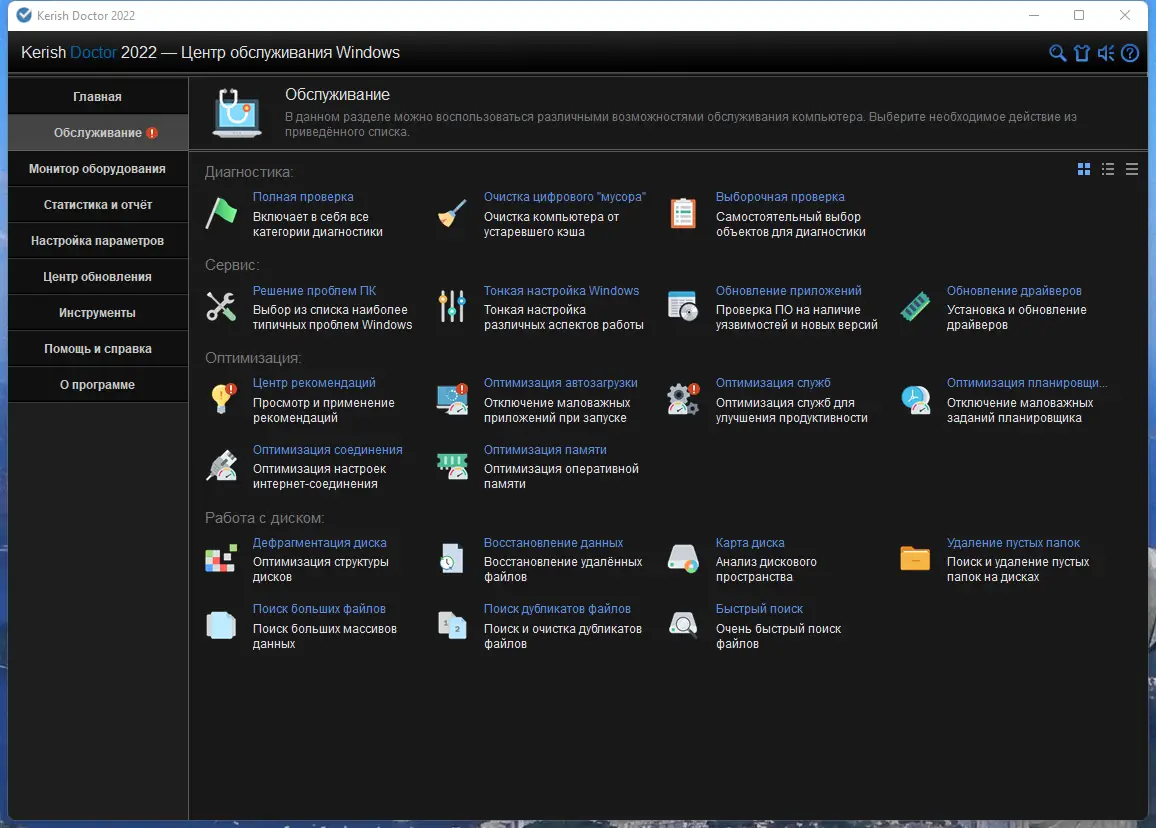The width and height of the screenshot is (1156, 828).
Task: Open Оптимизация автозагрузки link
Action: coord(560,383)
